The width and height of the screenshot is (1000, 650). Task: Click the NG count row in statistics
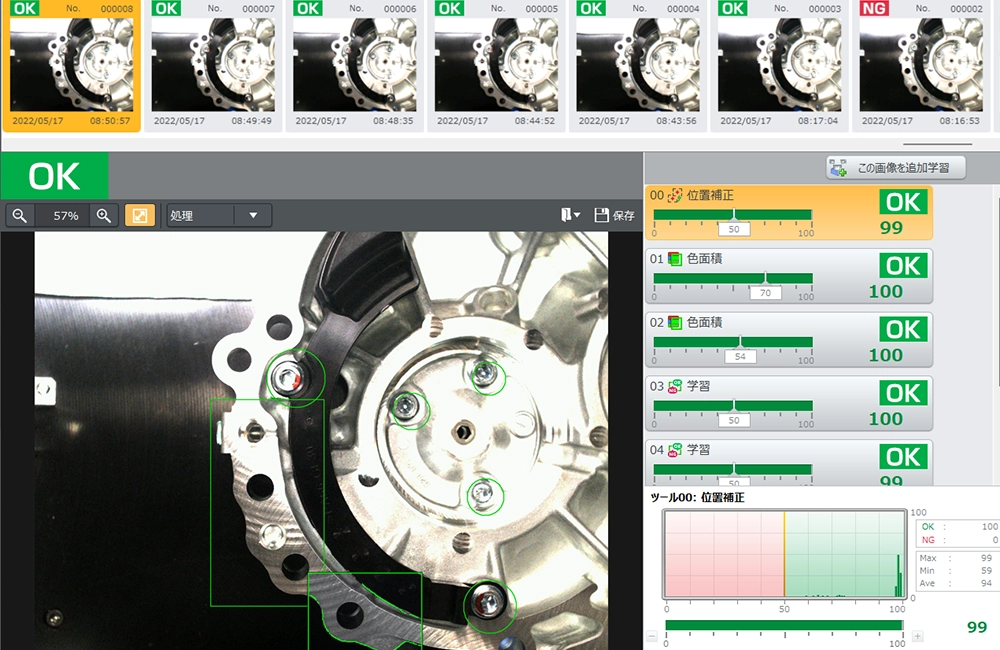click(x=959, y=540)
